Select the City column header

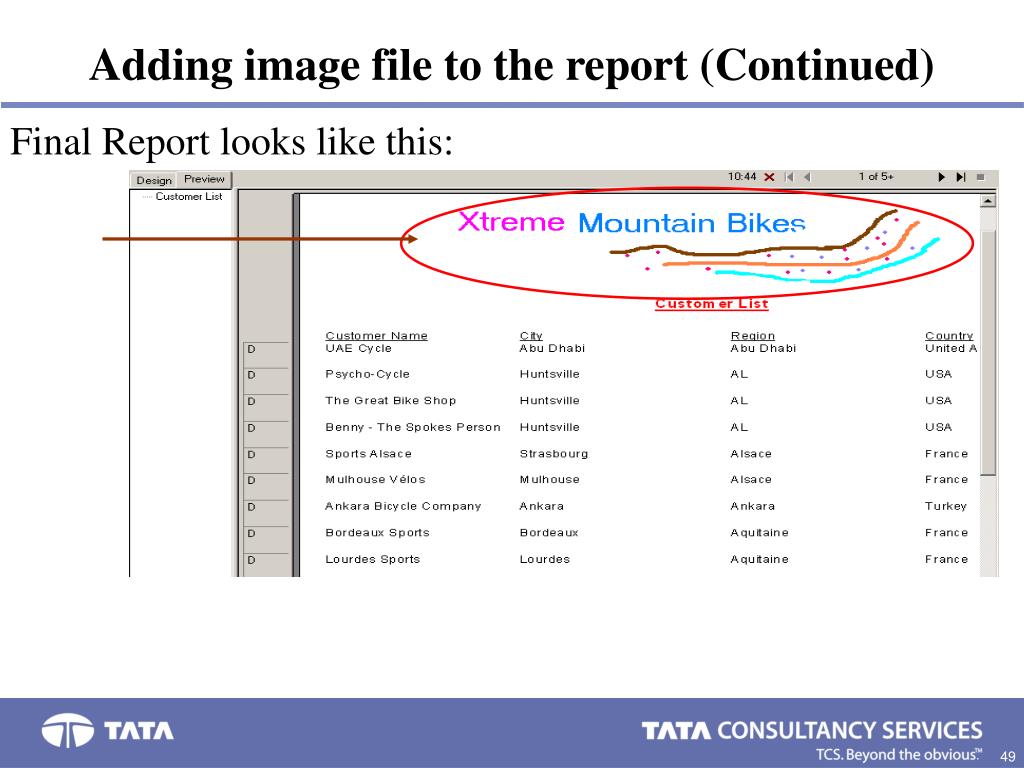(x=531, y=336)
